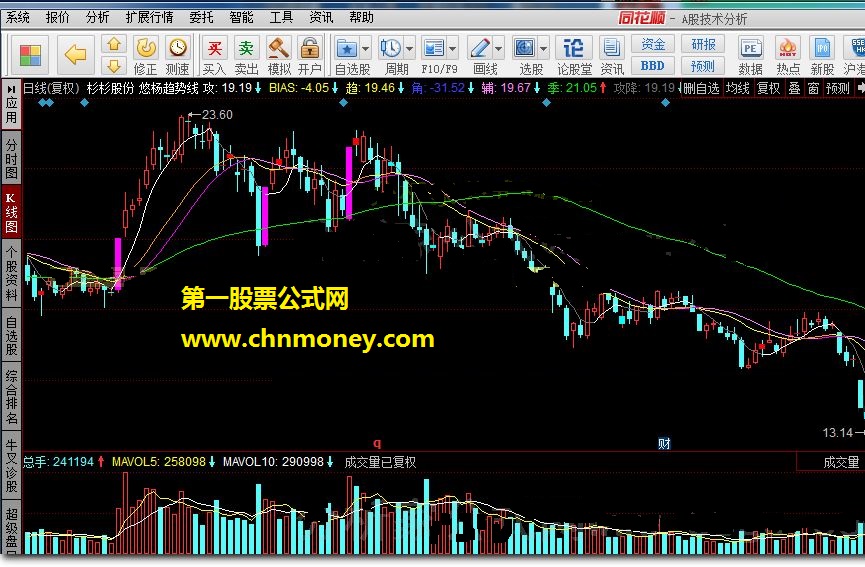Click the red q marker on chart

[377, 443]
